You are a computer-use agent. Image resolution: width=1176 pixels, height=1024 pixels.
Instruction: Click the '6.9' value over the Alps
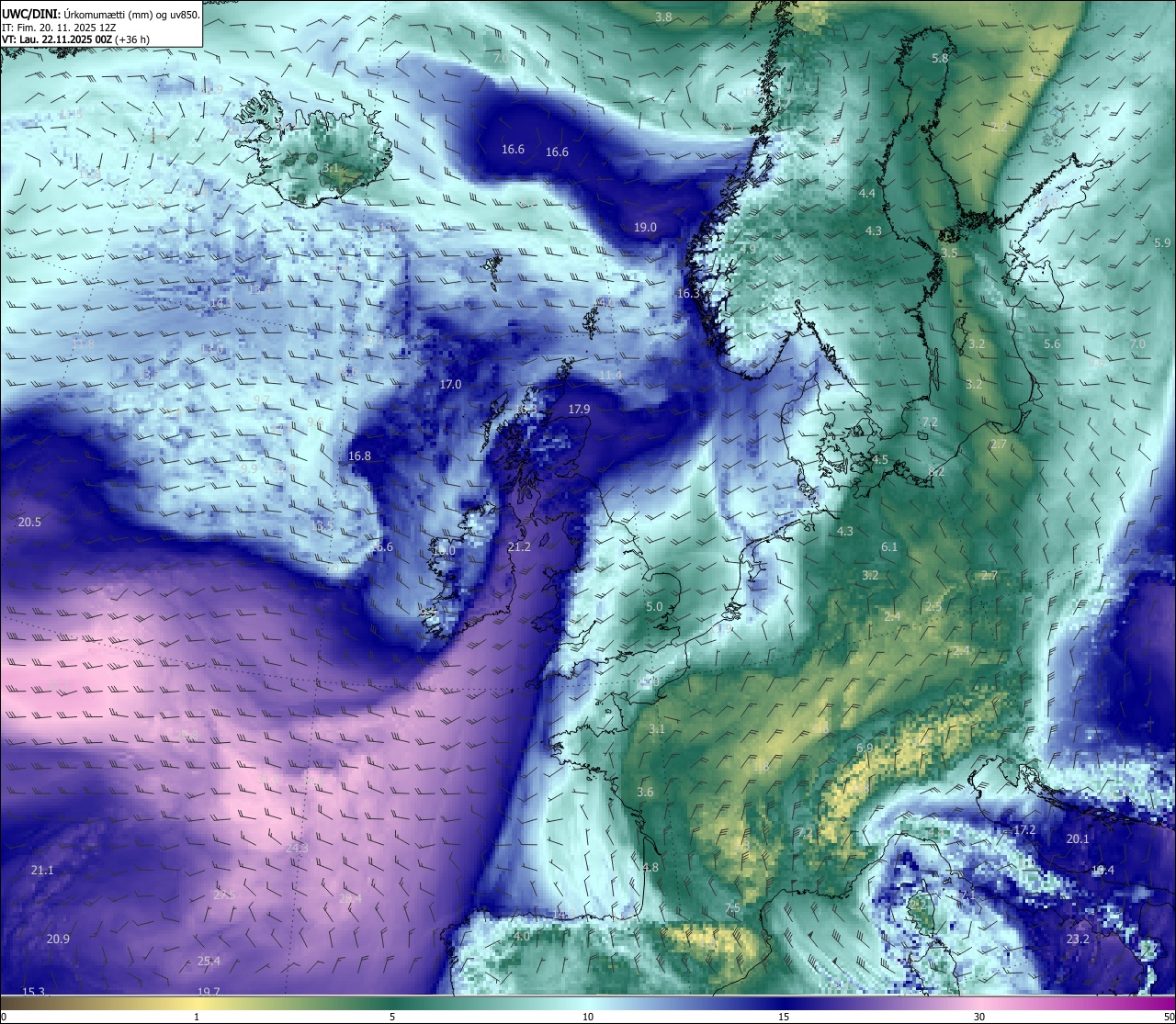pyautogui.click(x=865, y=748)
